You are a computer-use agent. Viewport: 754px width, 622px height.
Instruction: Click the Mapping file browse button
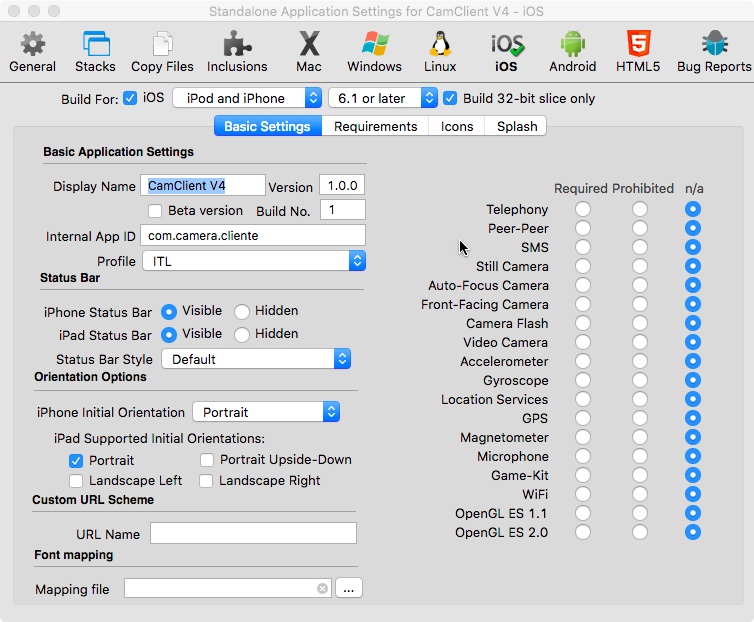point(348,589)
